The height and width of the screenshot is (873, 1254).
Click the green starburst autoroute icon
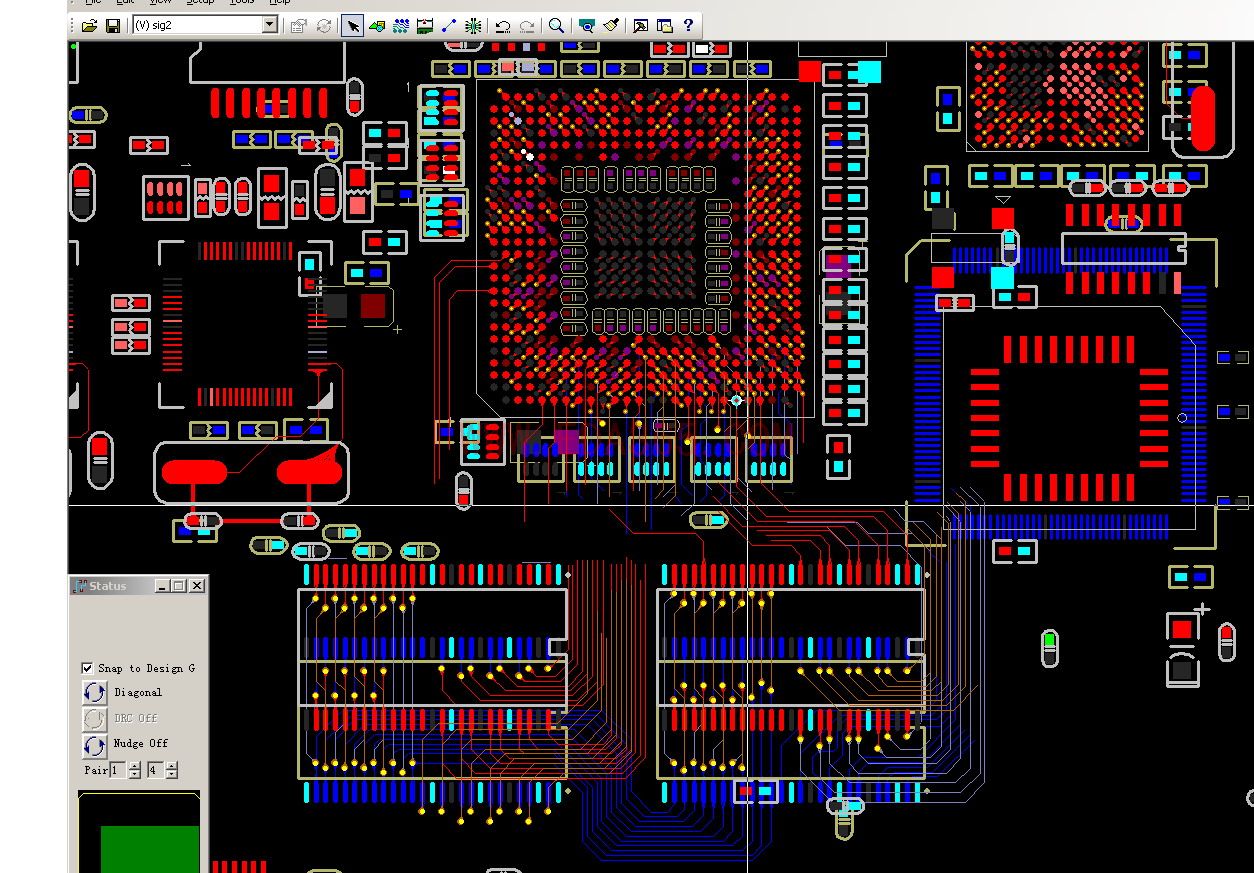[473, 26]
